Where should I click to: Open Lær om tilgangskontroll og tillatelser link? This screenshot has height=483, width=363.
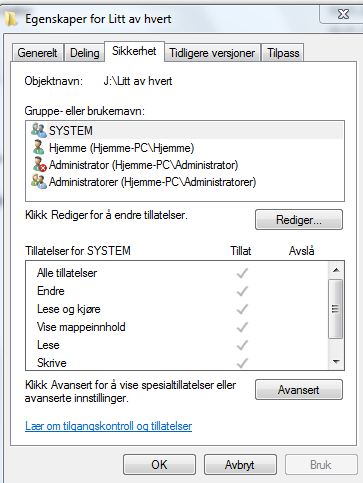point(109,426)
